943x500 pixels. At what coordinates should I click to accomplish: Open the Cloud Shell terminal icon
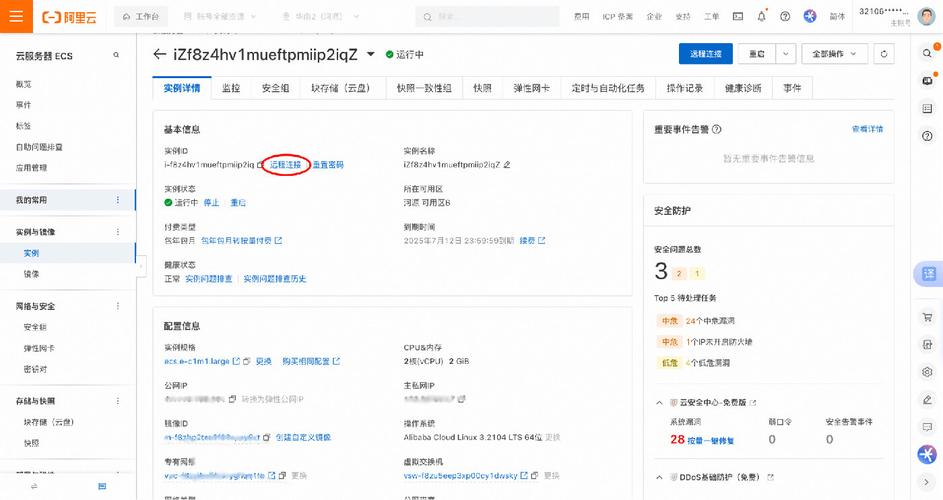pos(738,17)
